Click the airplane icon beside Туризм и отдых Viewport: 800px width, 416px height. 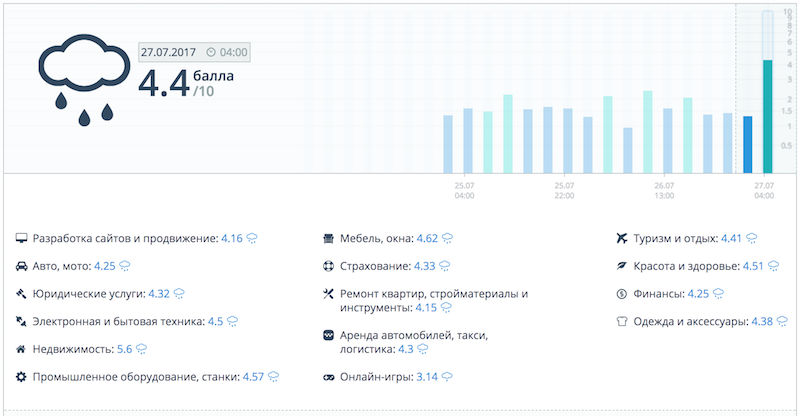(622, 239)
